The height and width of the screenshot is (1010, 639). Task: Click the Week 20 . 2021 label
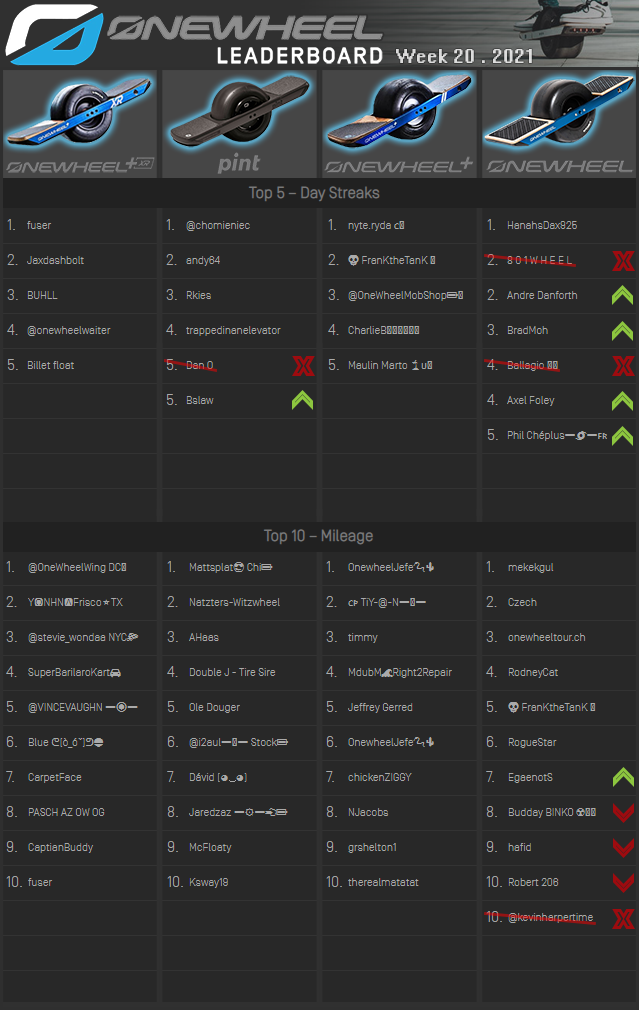(464, 56)
